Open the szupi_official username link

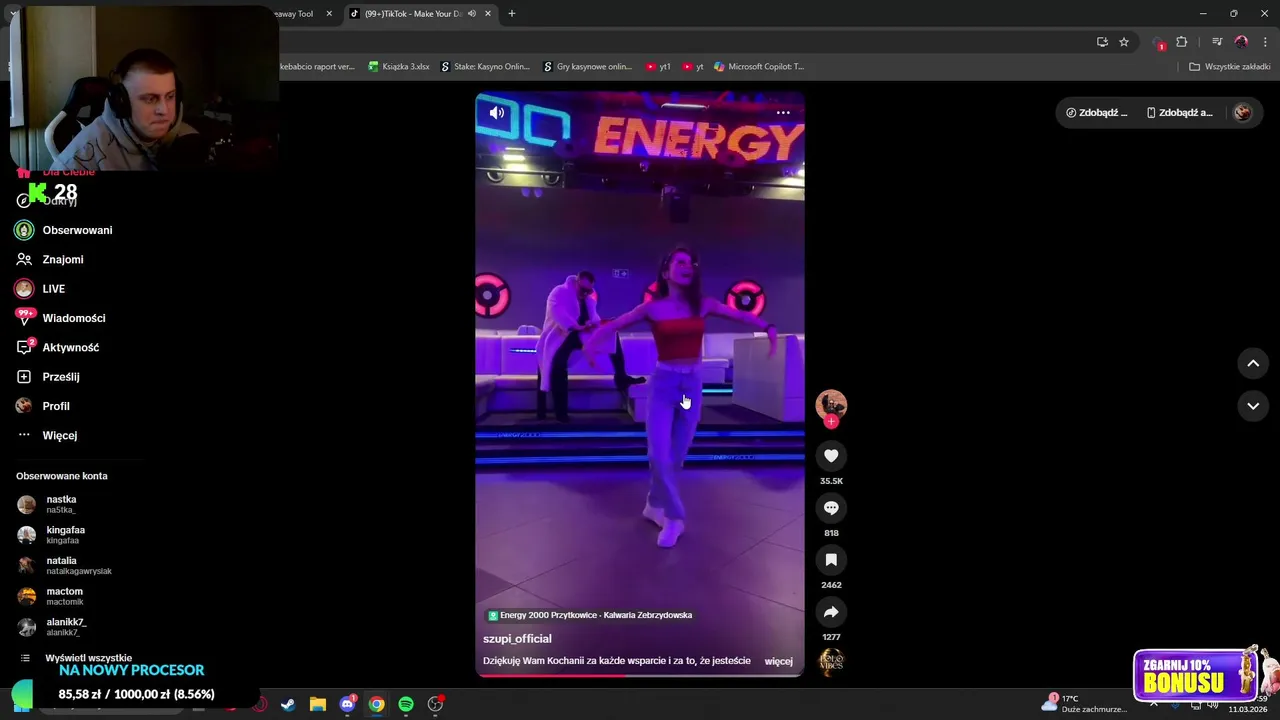pos(517,639)
